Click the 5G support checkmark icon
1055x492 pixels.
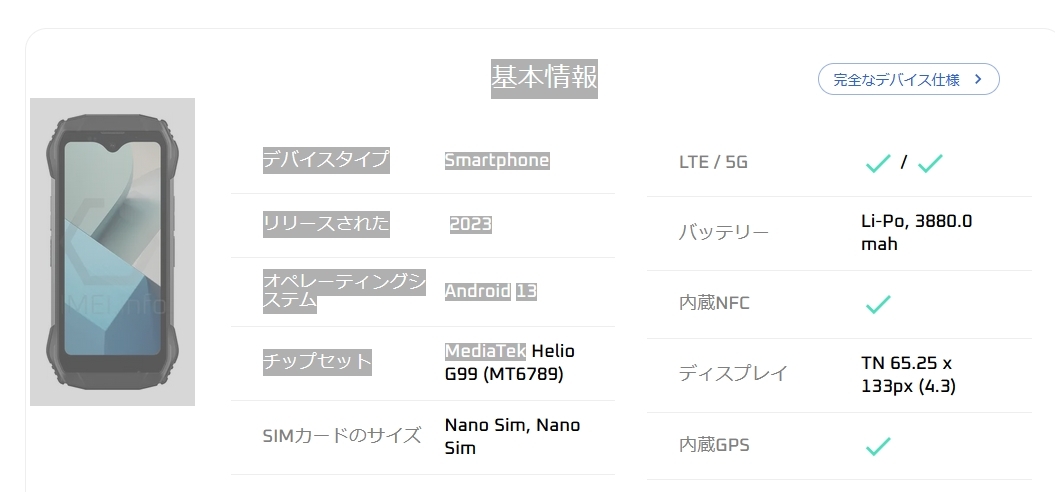[930, 163]
